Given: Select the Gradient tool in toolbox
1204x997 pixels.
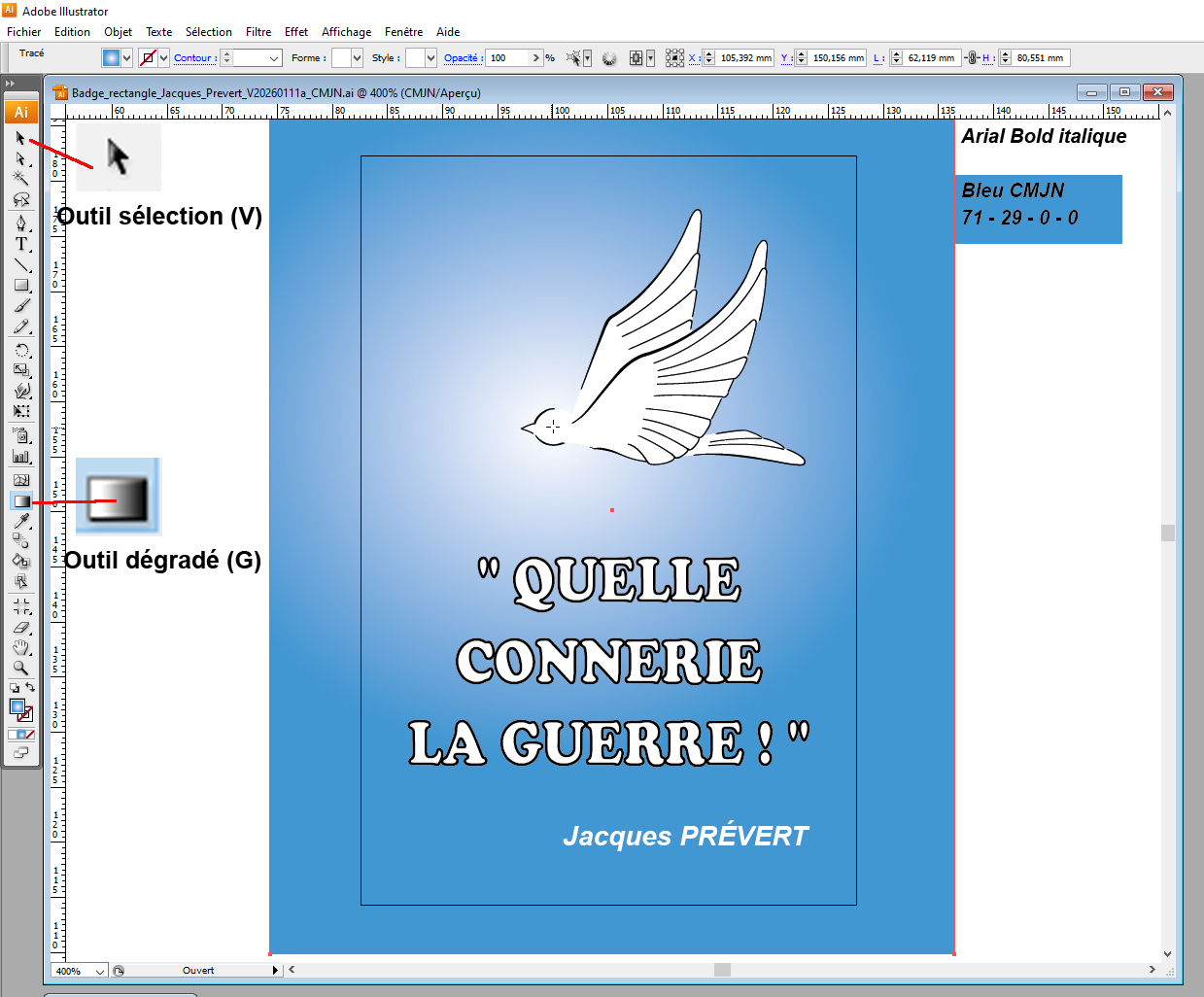Looking at the screenshot, I should pos(20,501).
